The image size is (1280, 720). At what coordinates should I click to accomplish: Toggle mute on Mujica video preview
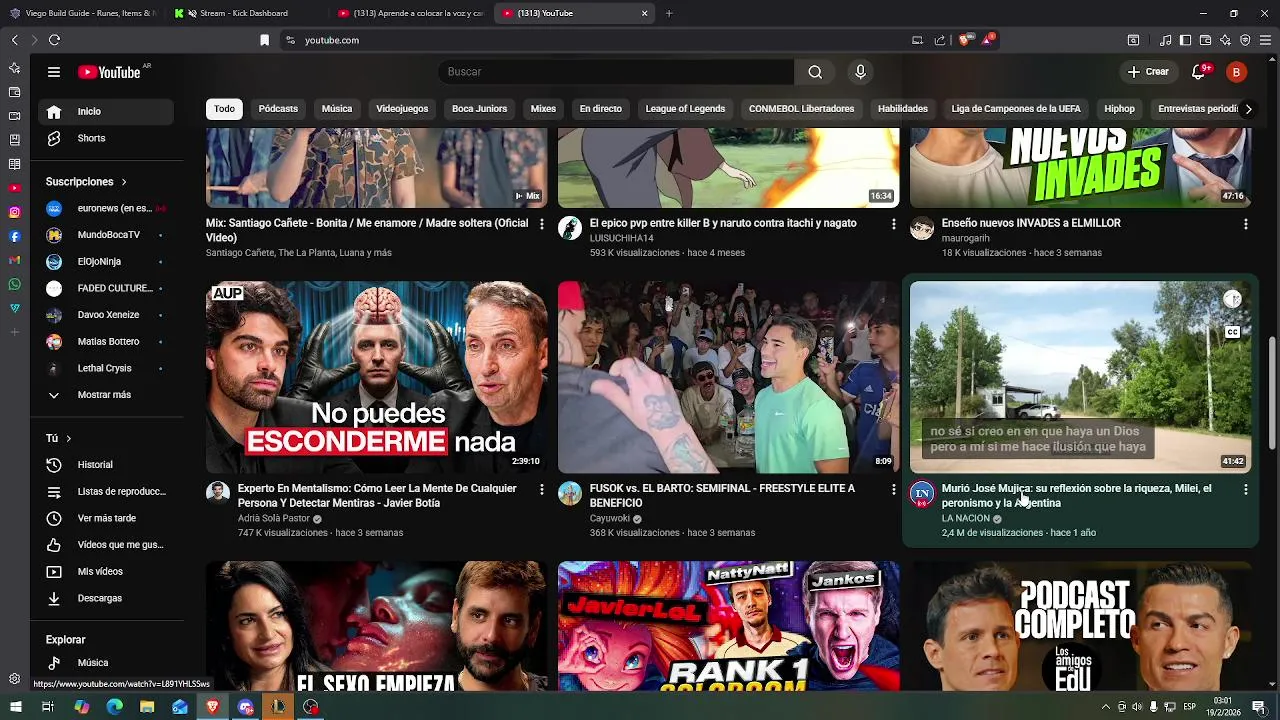pos(1232,298)
